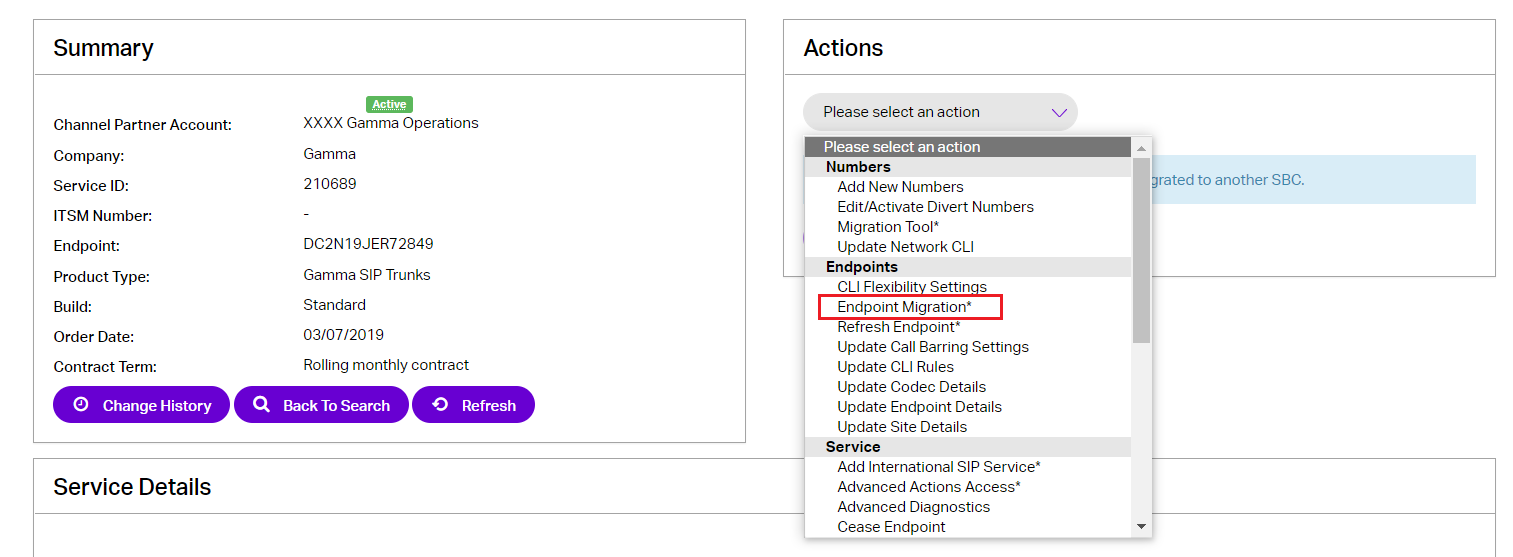
Task: Click the Service ID value 210689
Action: coord(330,184)
